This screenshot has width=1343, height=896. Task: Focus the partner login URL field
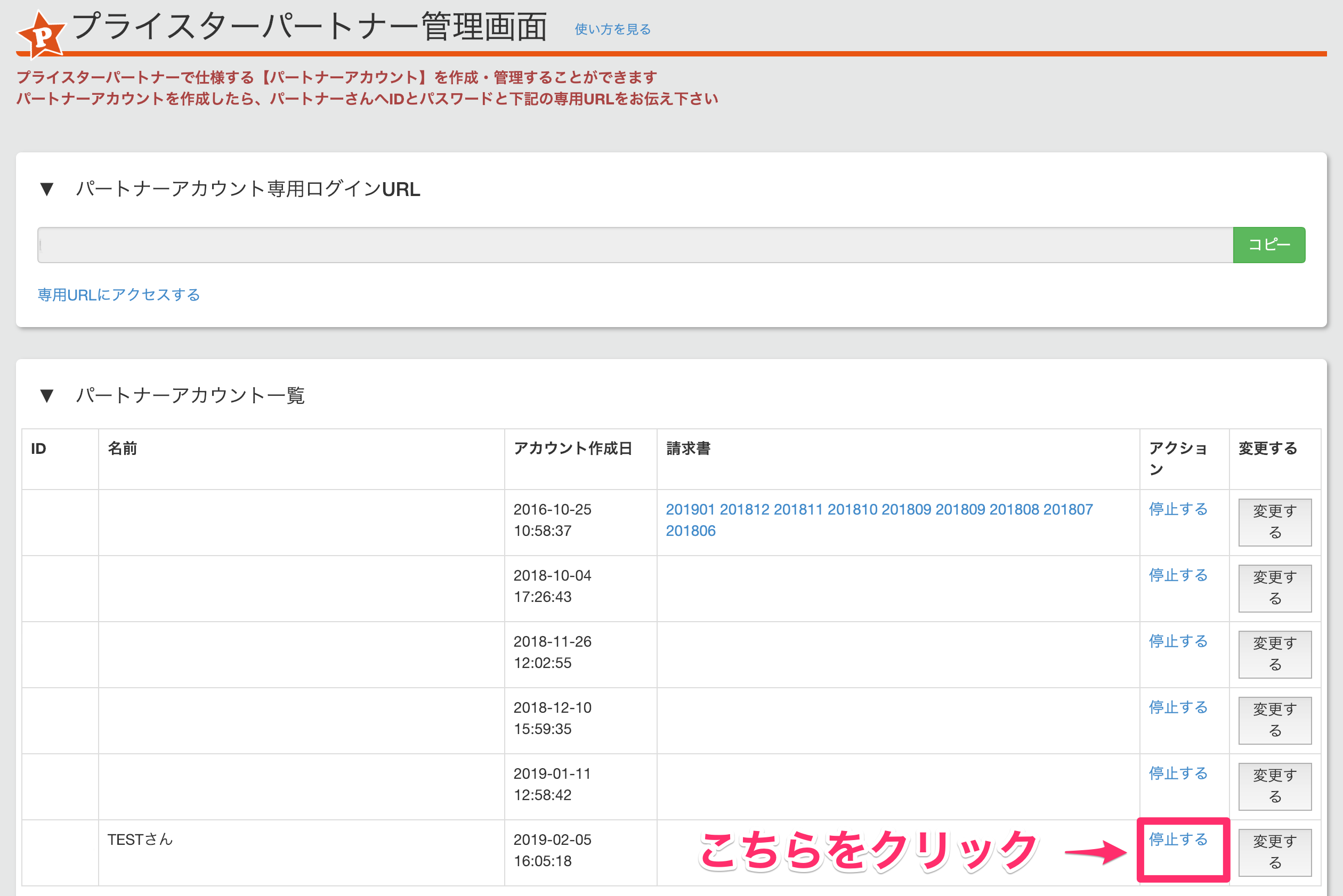[635, 245]
